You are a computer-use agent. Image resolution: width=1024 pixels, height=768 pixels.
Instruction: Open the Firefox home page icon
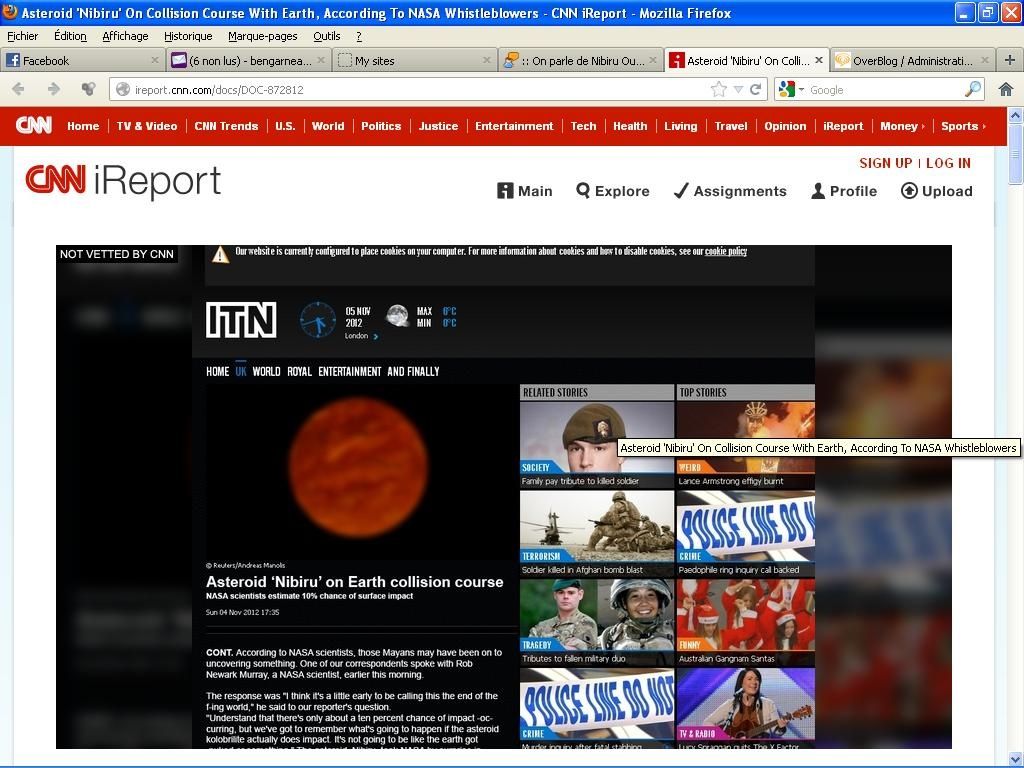(1006, 89)
